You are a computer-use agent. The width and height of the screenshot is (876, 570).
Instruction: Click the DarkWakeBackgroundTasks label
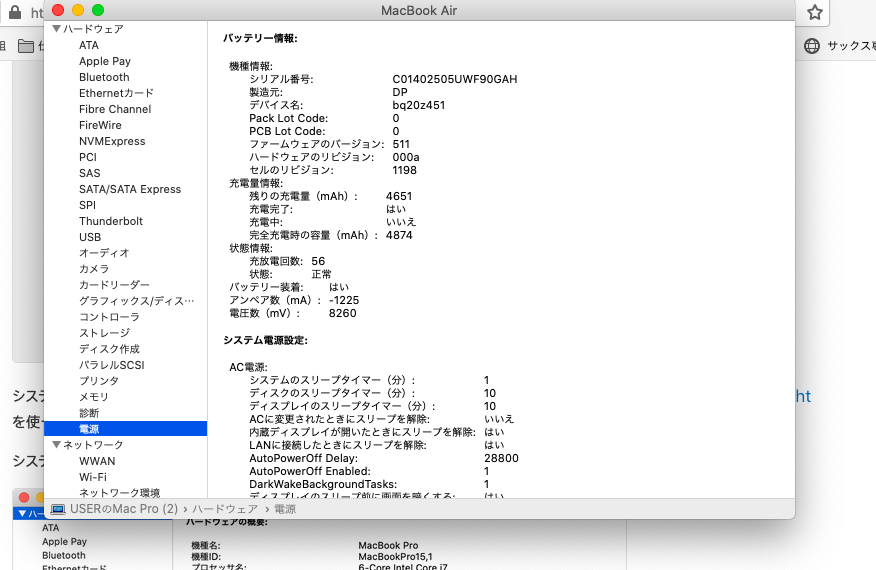pyautogui.click(x=323, y=484)
